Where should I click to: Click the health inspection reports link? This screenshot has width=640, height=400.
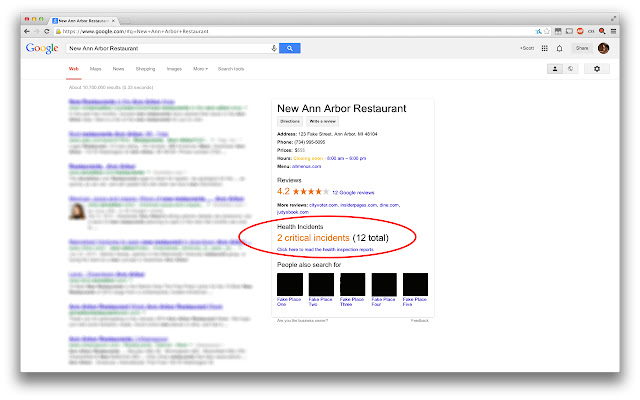coord(325,249)
